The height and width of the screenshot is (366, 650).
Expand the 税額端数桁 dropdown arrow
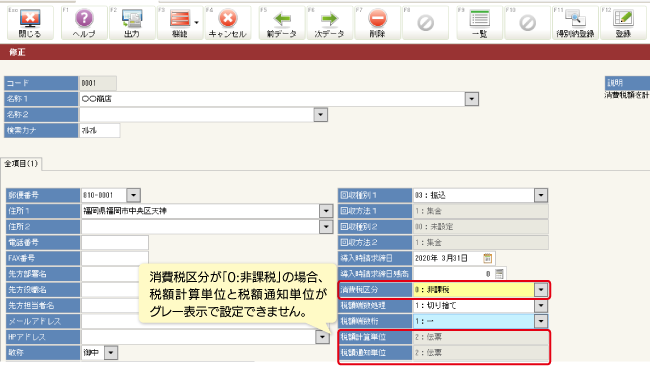(x=541, y=321)
